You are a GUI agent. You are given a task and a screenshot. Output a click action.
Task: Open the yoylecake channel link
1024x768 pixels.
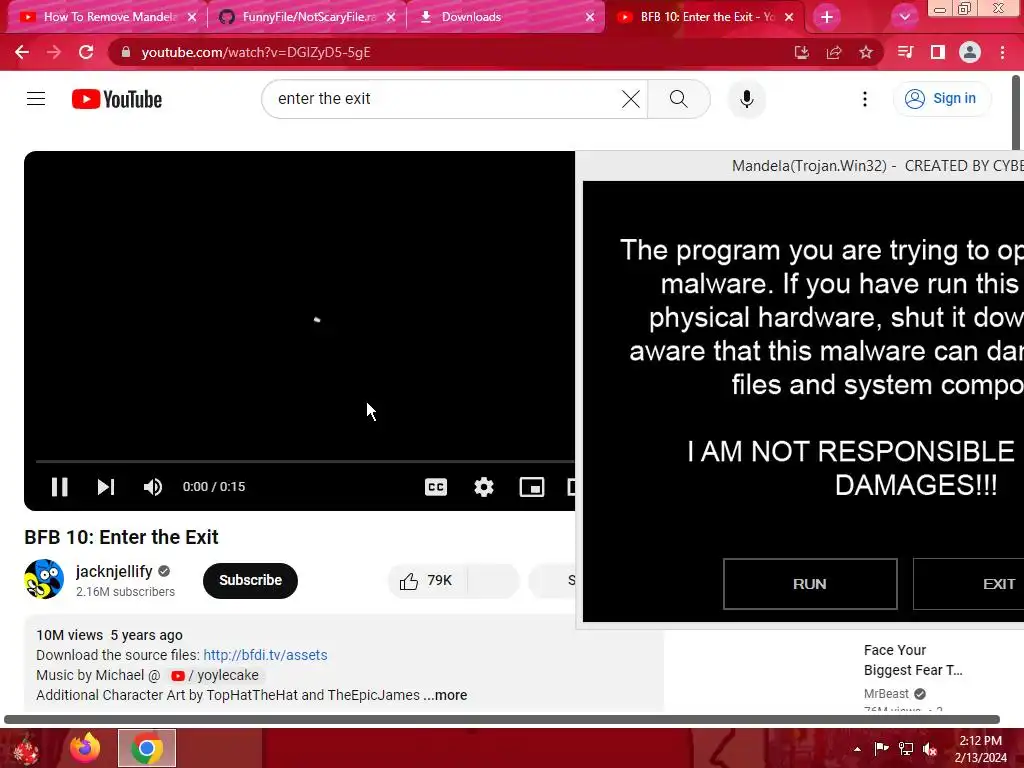pyautogui.click(x=215, y=675)
